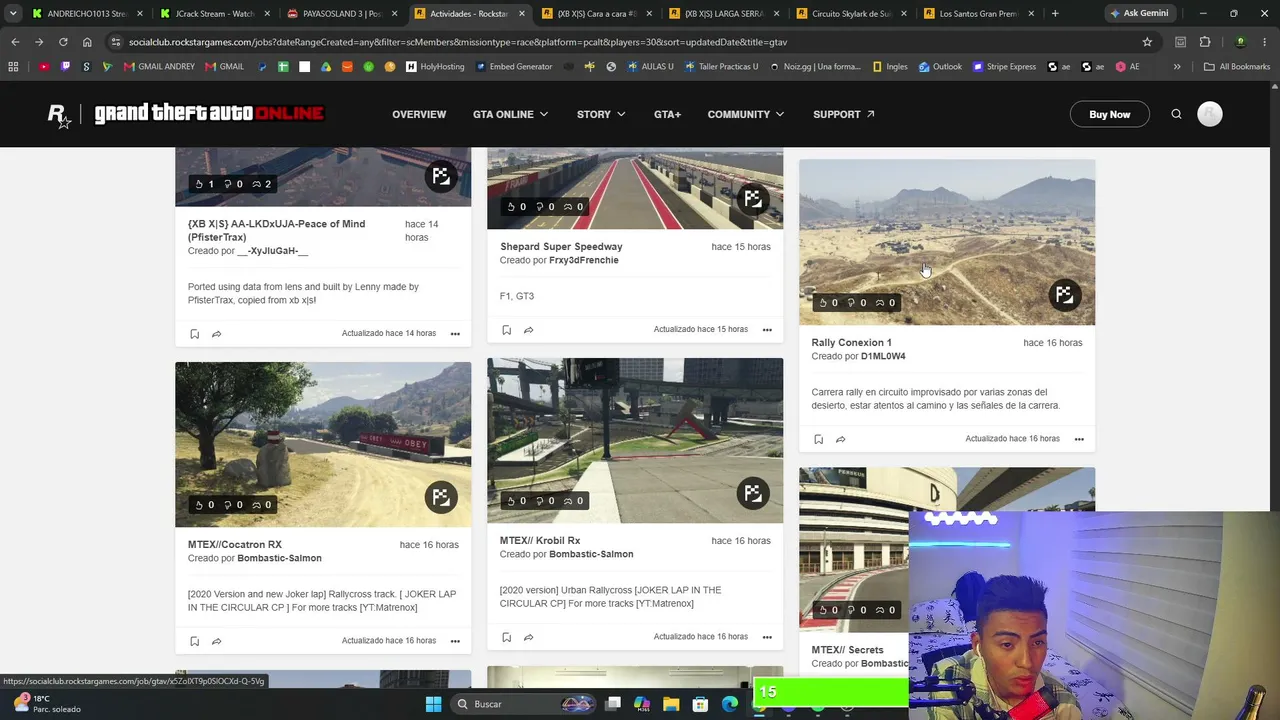Open the HolyHosting bookmark
The image size is (1280, 720).
[434, 67]
